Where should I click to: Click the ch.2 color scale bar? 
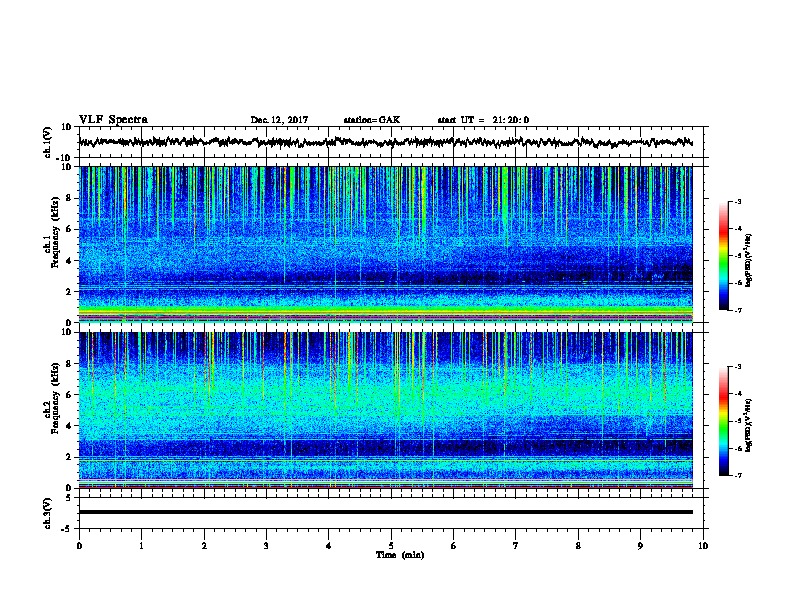724,421
